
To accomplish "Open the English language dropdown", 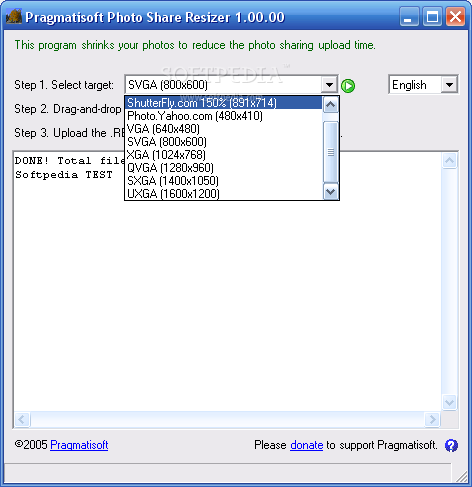I will click(423, 85).
